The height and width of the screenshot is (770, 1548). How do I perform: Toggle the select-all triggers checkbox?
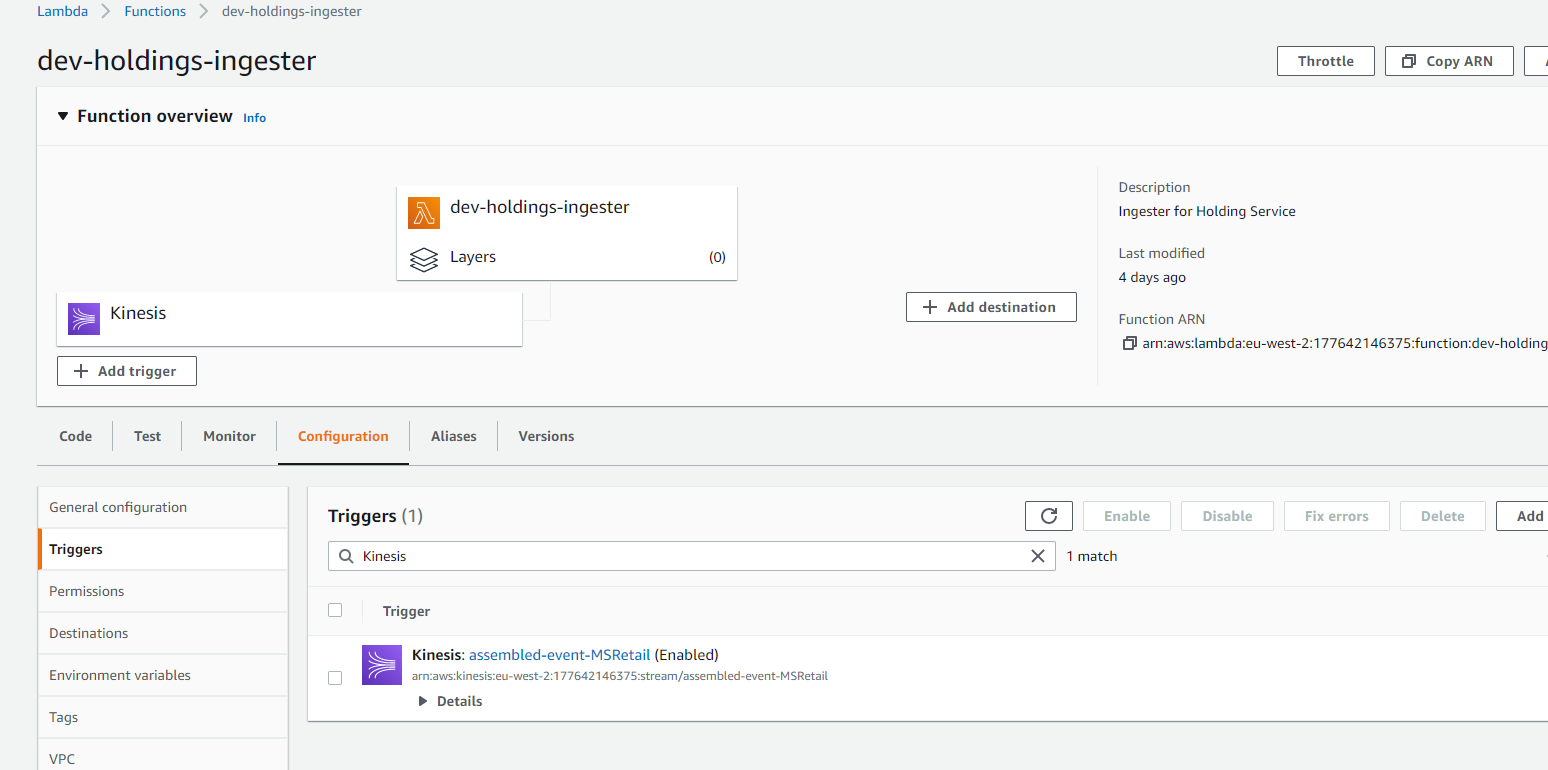click(x=335, y=610)
